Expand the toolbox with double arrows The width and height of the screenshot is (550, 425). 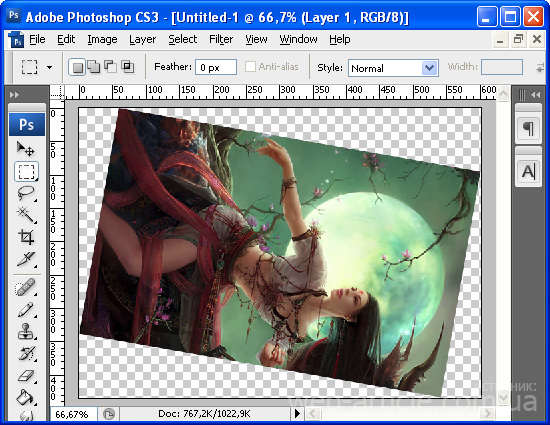[14, 95]
